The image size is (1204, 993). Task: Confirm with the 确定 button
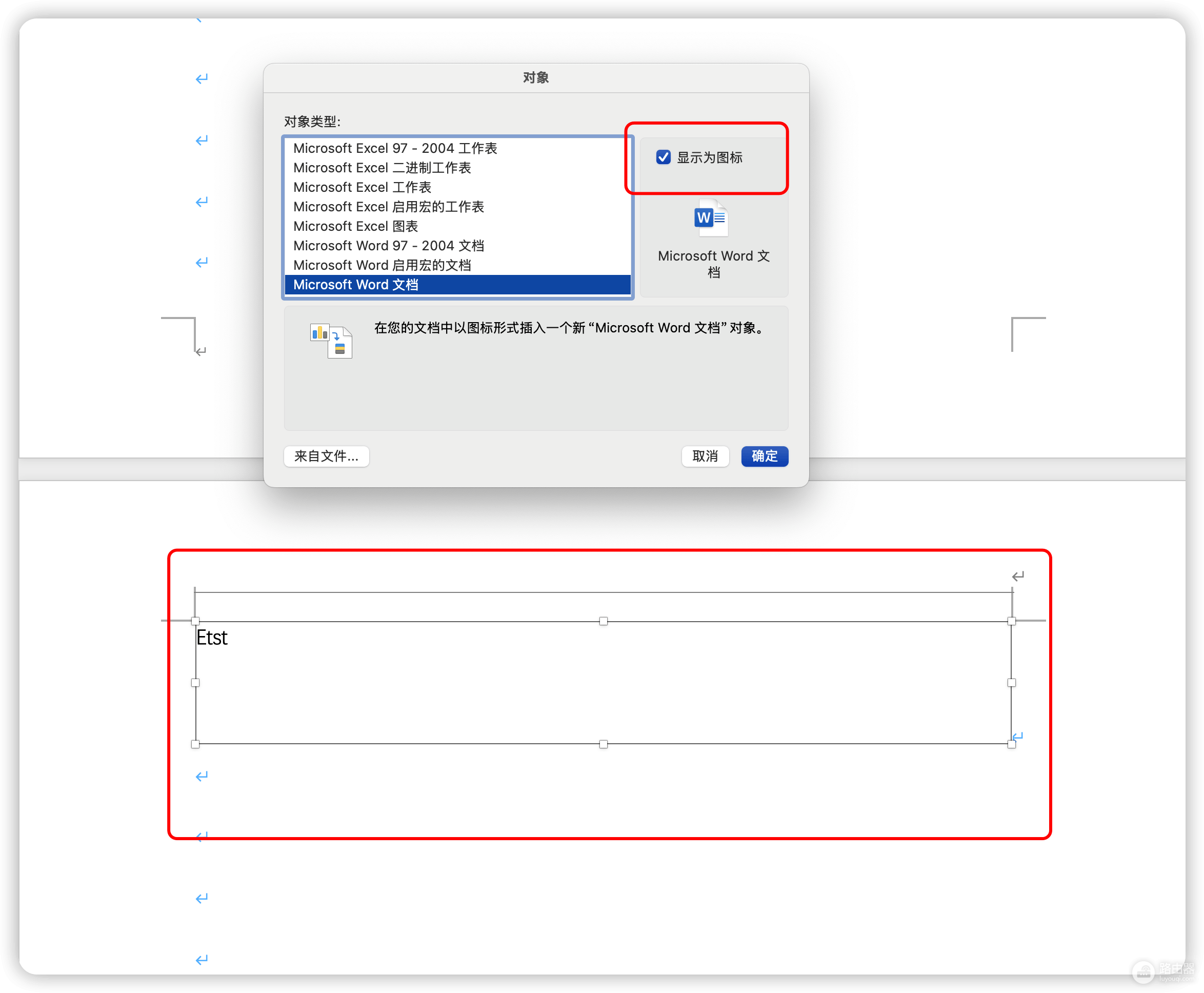[x=765, y=456]
